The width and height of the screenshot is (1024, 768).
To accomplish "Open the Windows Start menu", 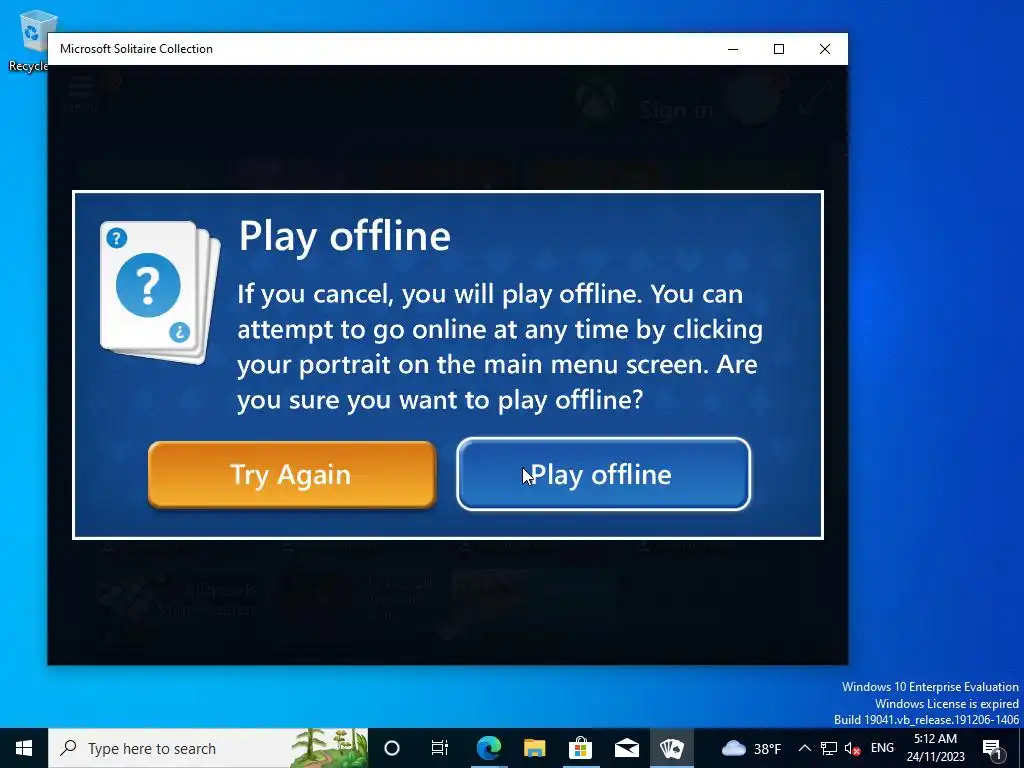I will click(24, 748).
